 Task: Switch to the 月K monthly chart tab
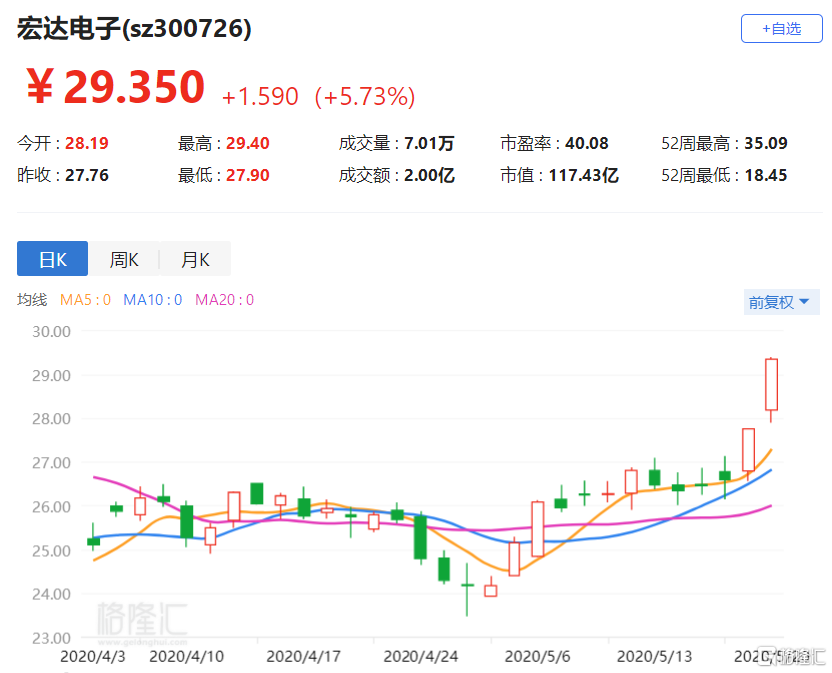pyautogui.click(x=195, y=258)
